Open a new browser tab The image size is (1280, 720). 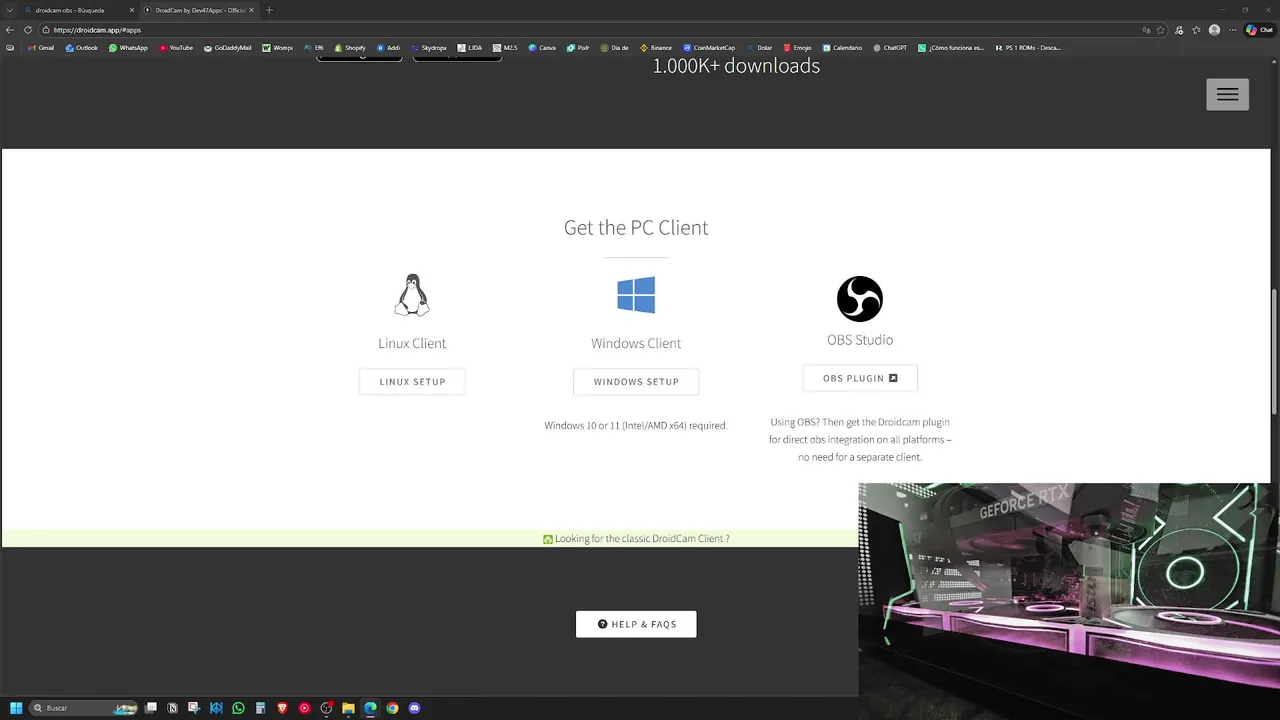[x=269, y=10]
